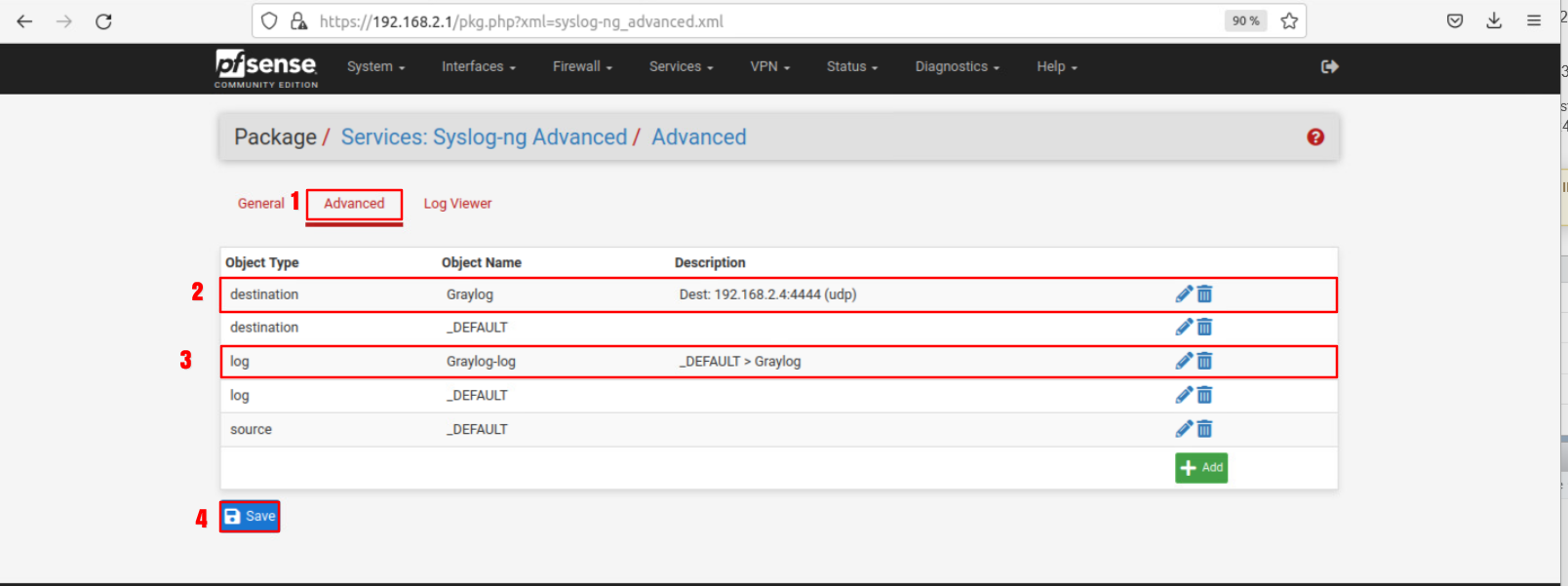This screenshot has height=586, width=1568.
Task: Edit the Graylog destination entry
Action: (x=1184, y=294)
